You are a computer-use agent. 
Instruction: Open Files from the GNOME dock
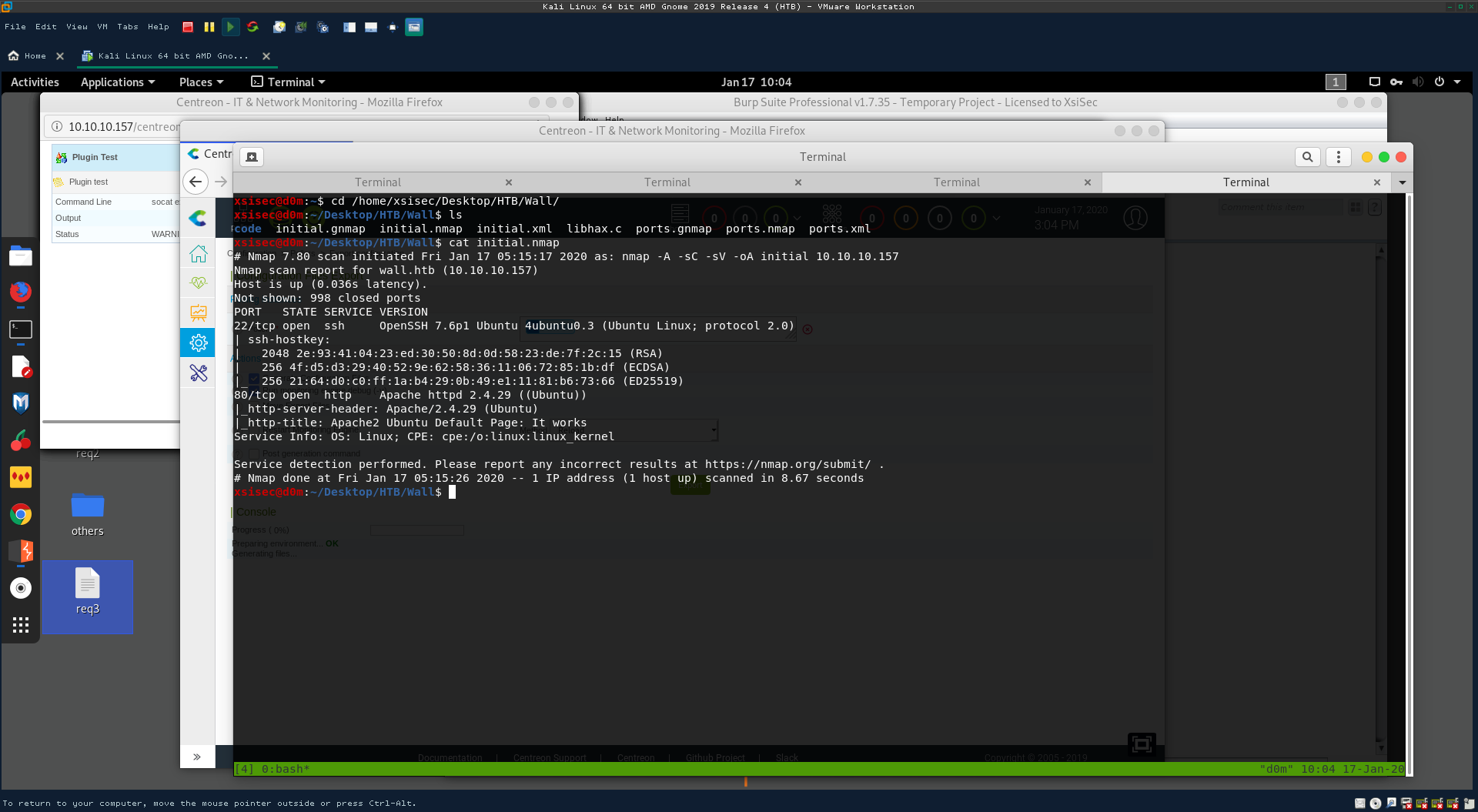[21, 256]
